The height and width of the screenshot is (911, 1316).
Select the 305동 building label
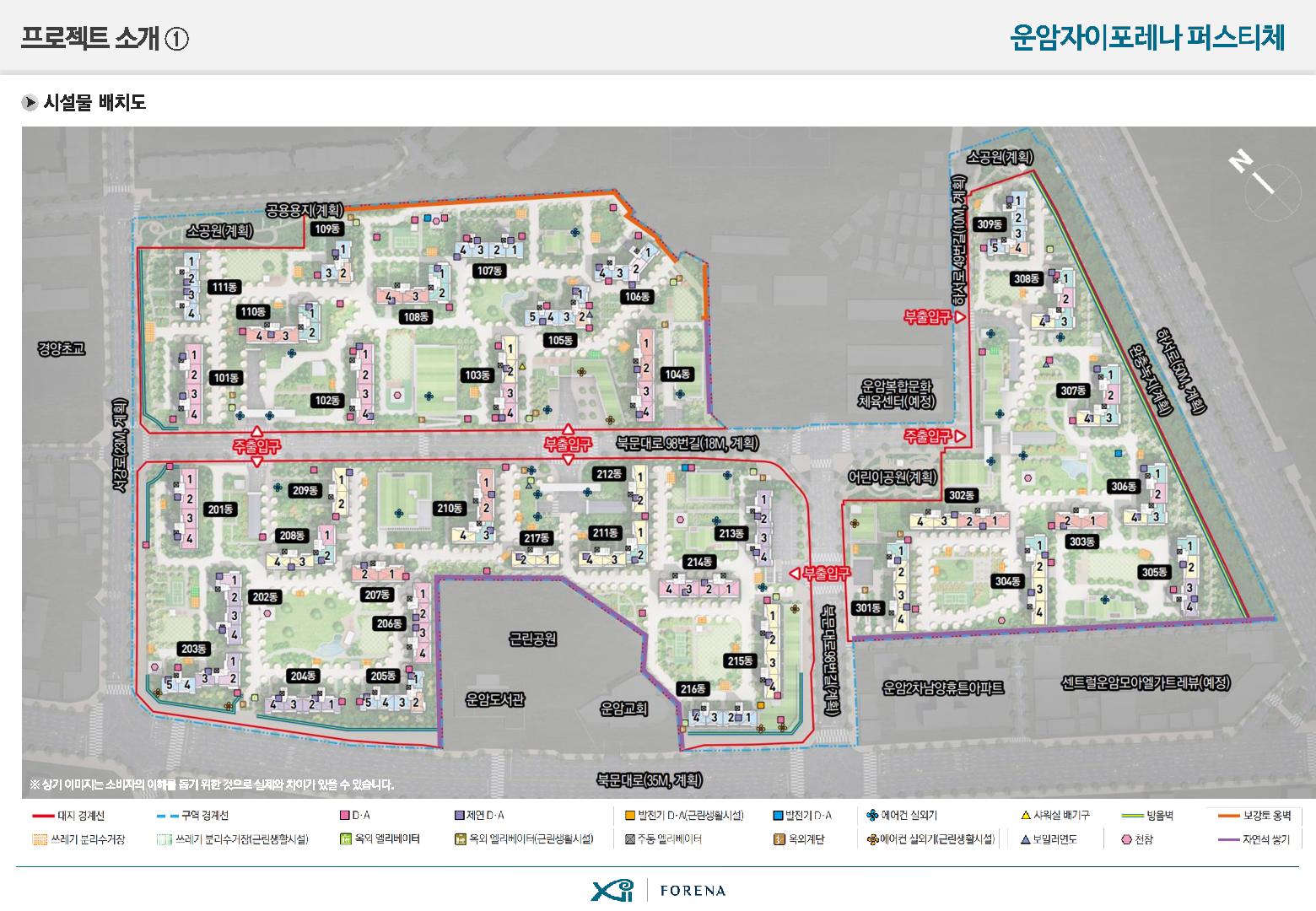[x=1155, y=572]
